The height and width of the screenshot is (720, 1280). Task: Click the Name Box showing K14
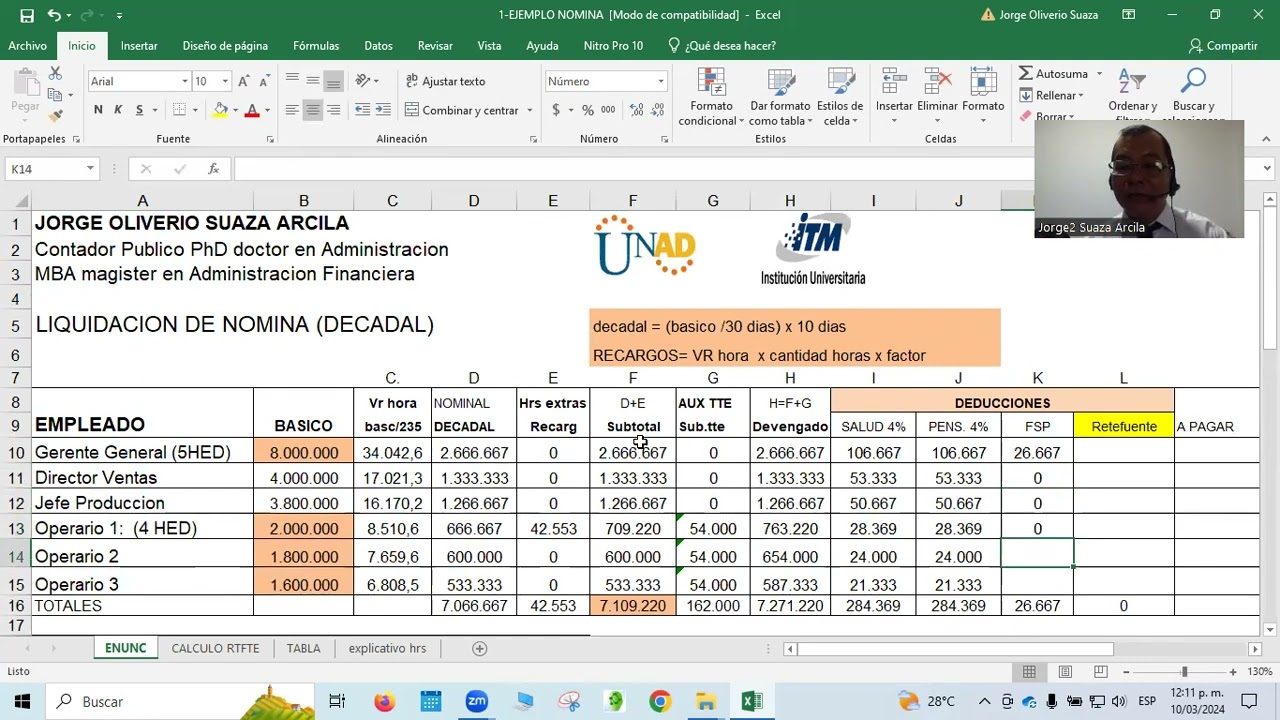pyautogui.click(x=50, y=169)
